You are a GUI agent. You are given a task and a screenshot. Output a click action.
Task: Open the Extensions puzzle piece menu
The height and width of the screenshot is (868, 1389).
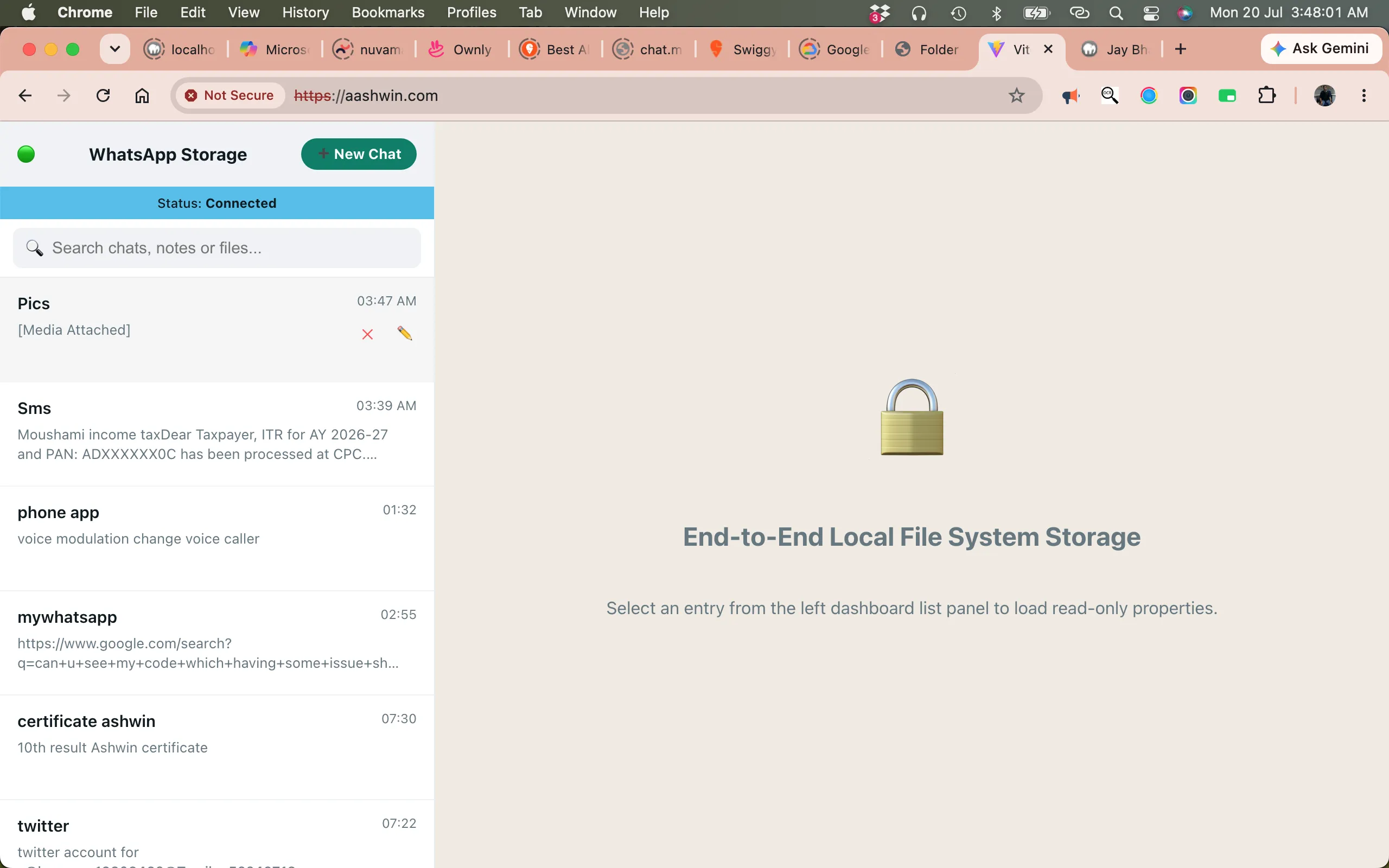[1267, 95]
